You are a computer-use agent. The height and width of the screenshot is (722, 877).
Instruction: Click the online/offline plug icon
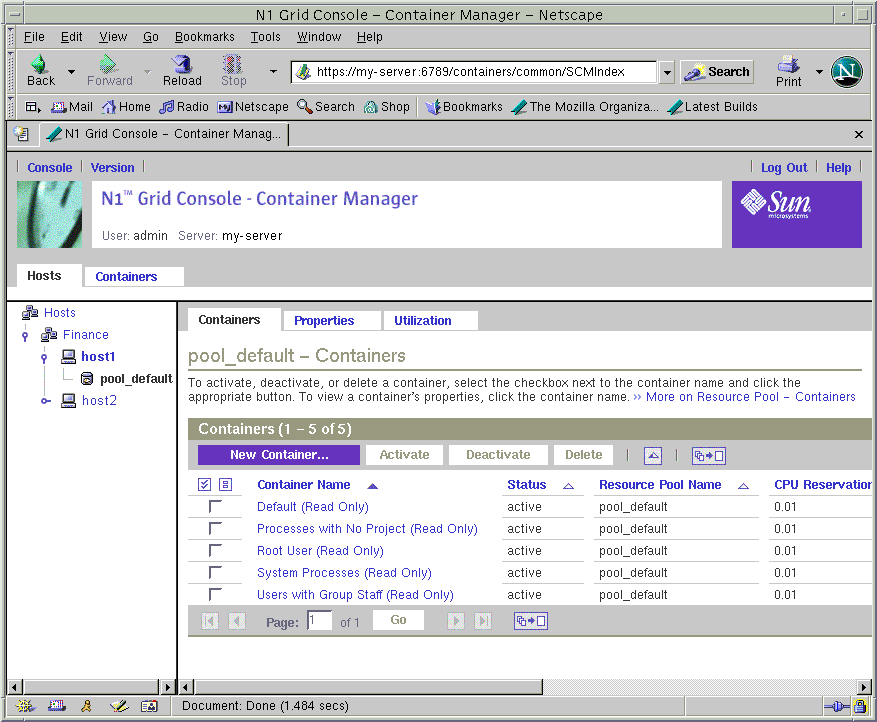837,706
